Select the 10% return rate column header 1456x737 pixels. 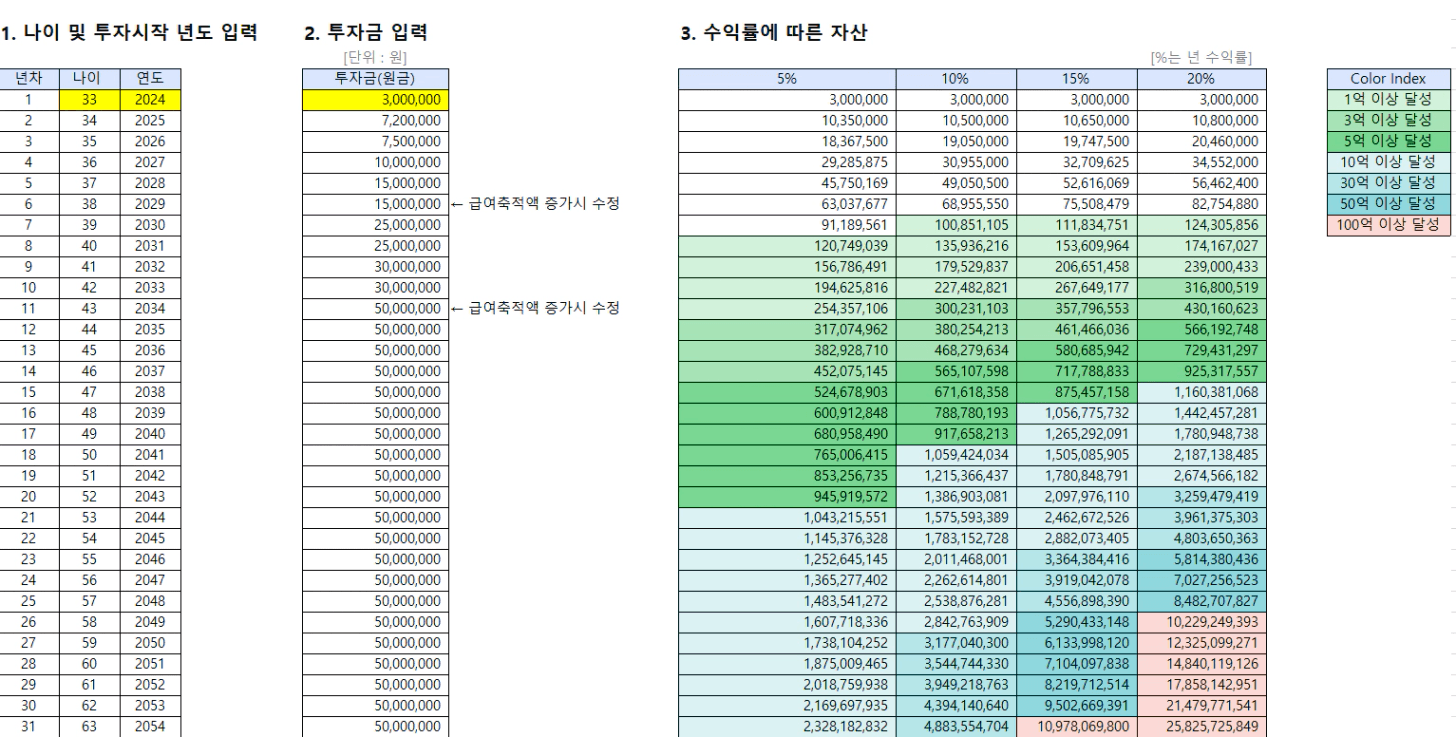click(x=956, y=79)
